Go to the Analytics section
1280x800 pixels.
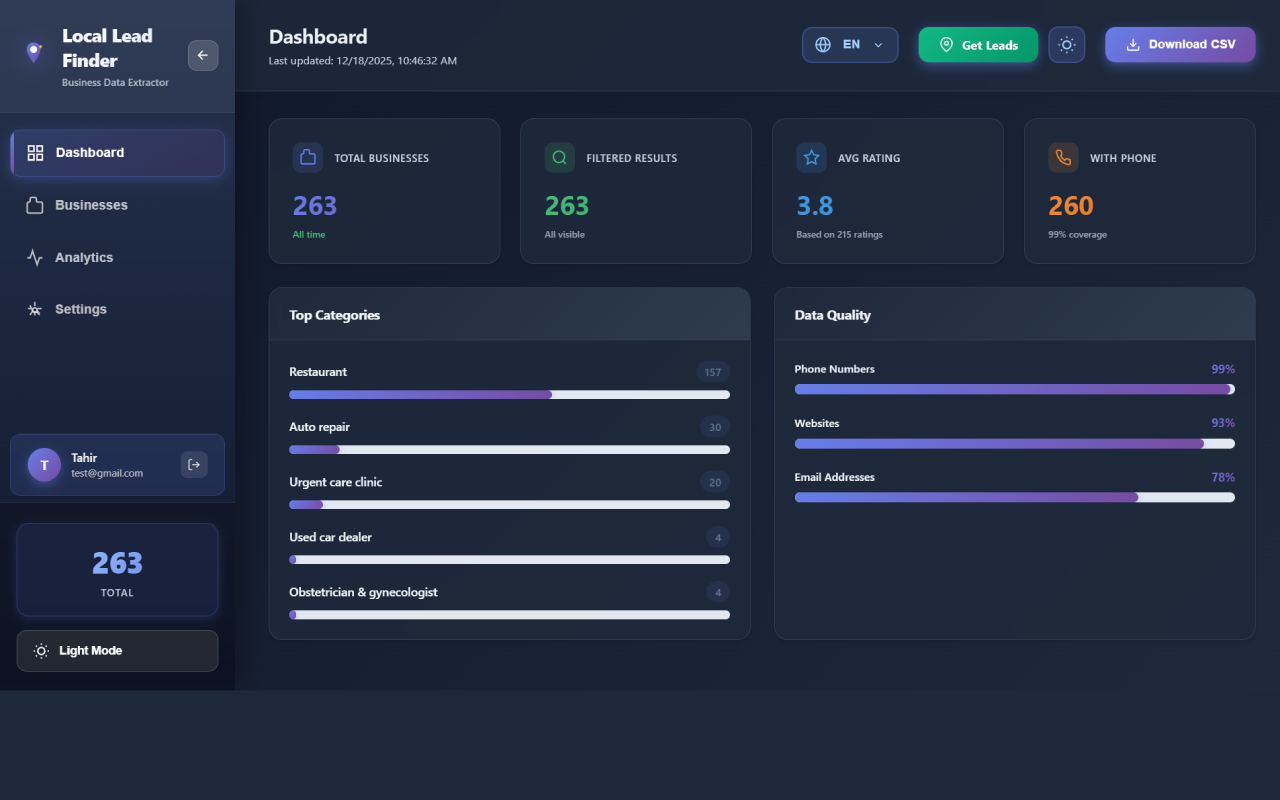(84, 258)
